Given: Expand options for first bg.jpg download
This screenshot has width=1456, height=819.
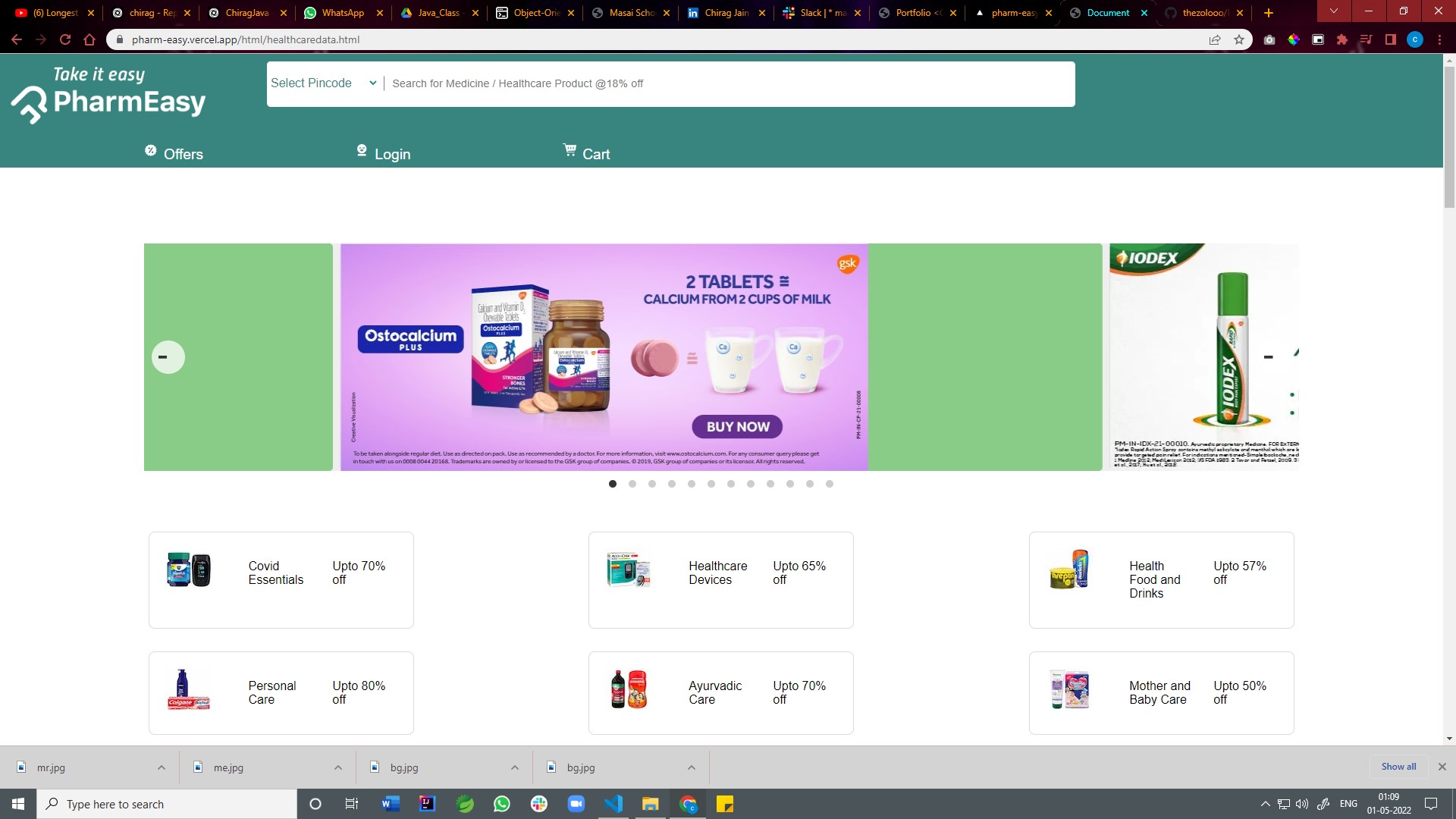Looking at the screenshot, I should [515, 767].
